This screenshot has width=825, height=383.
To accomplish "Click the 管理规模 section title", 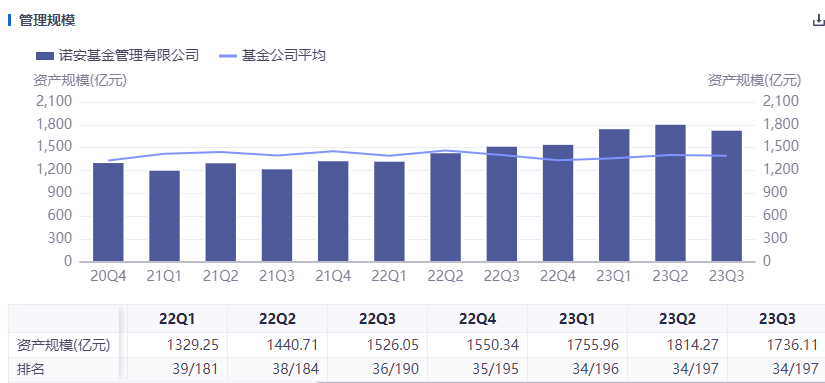I will pyautogui.click(x=47, y=21).
